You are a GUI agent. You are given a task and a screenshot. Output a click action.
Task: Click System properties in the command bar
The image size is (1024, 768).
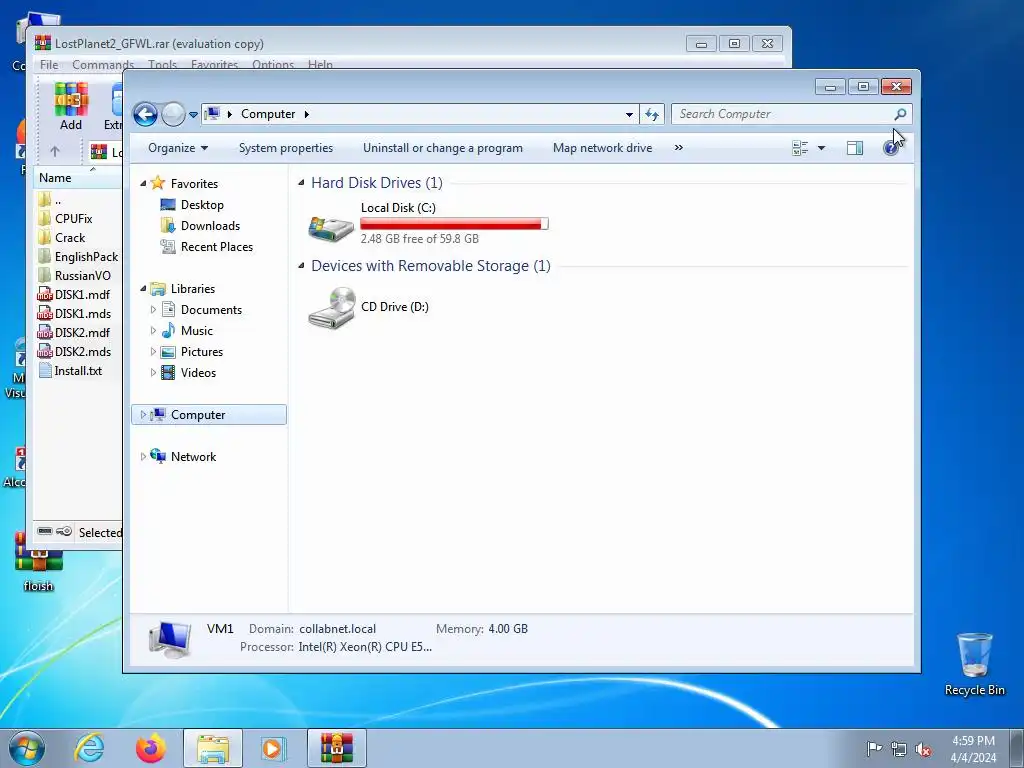[x=285, y=148]
